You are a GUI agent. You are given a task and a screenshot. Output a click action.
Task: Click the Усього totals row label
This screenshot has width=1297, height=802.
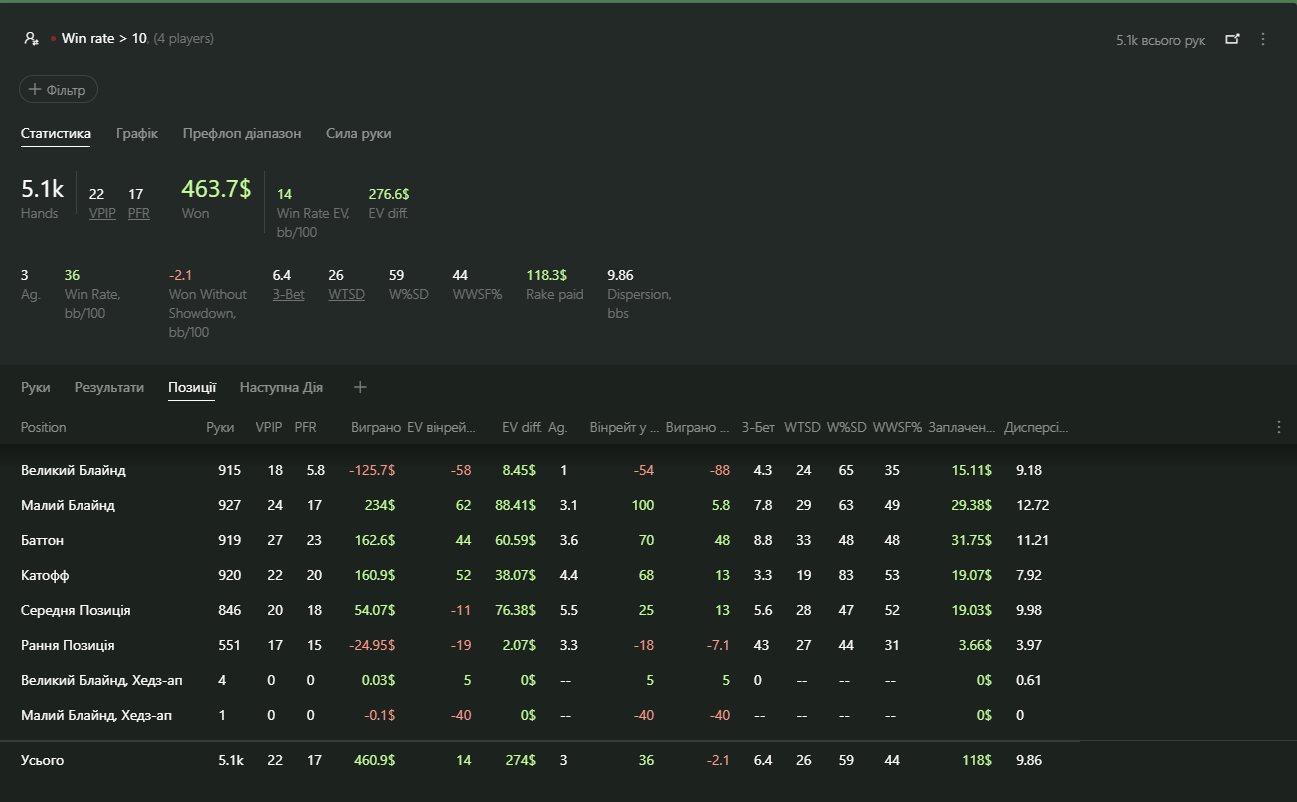(x=42, y=760)
